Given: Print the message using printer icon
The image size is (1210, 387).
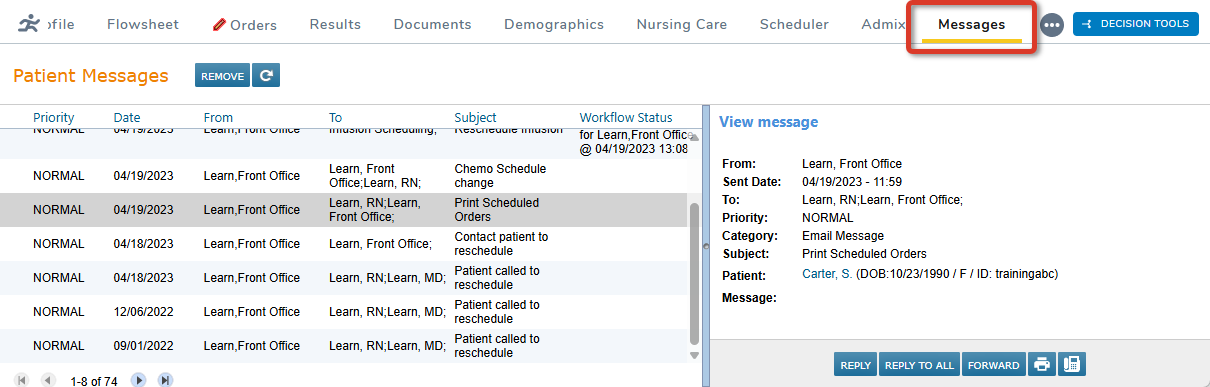Looking at the screenshot, I should pos(1042,365).
